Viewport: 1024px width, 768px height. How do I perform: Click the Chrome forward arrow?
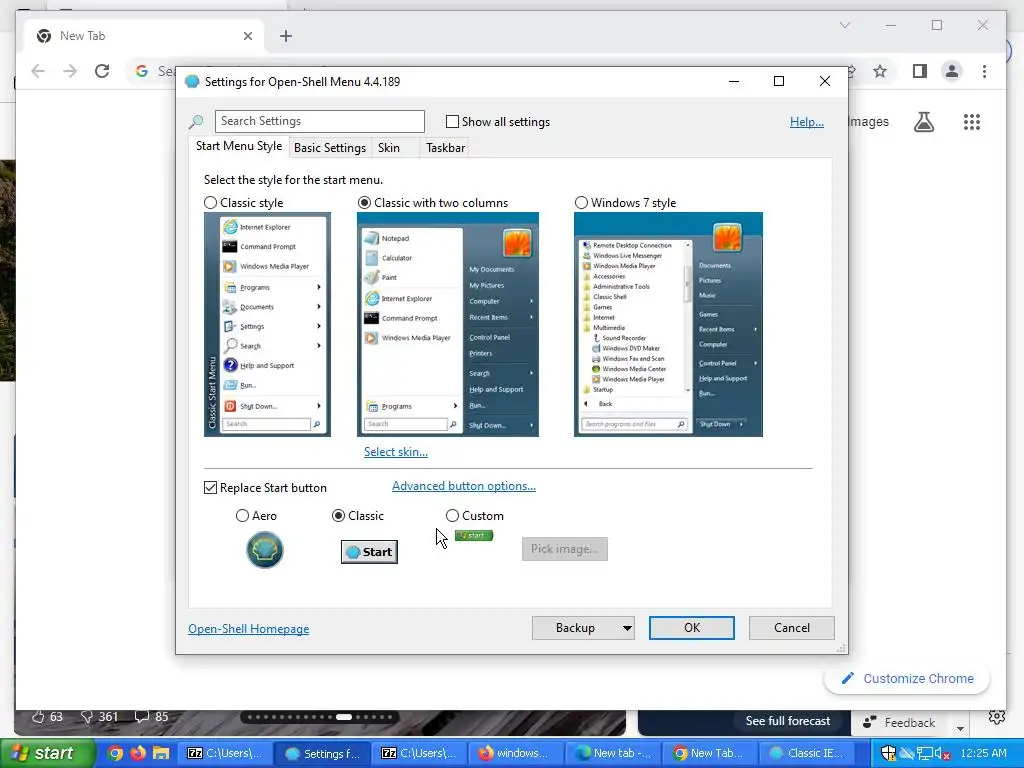[70, 71]
